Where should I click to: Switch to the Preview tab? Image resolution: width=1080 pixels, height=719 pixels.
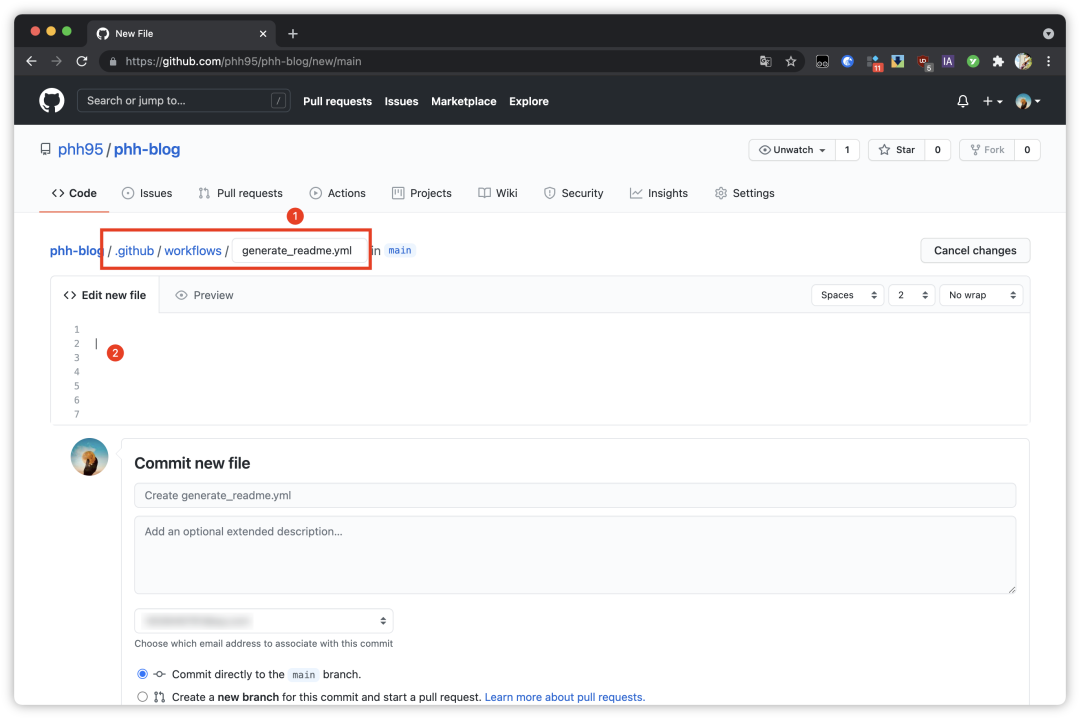pos(204,295)
